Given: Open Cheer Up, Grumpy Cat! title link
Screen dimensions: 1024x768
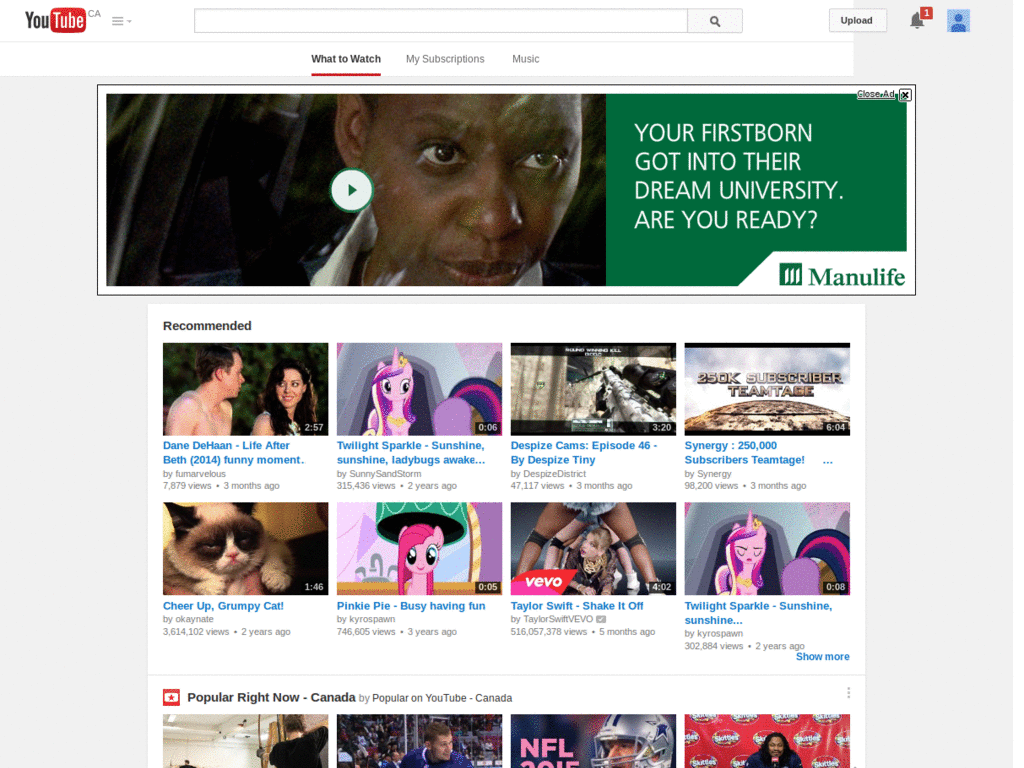Looking at the screenshot, I should 223,606.
